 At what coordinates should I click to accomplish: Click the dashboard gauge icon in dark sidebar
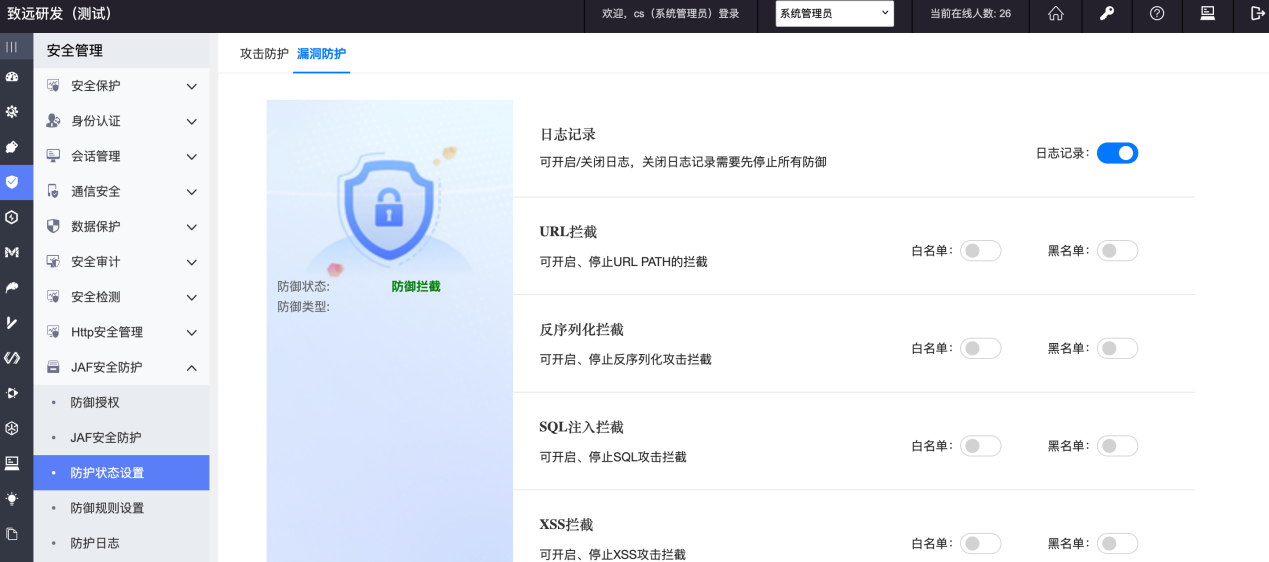pos(12,77)
